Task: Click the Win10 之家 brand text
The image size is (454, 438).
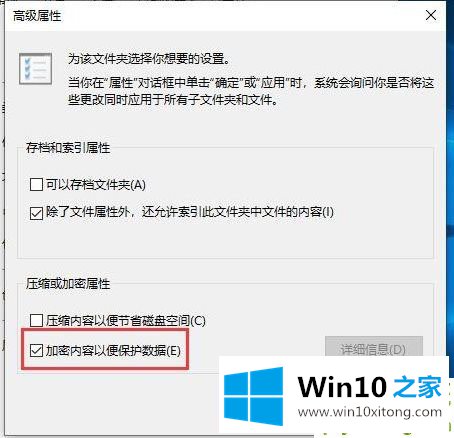Action: (369, 387)
